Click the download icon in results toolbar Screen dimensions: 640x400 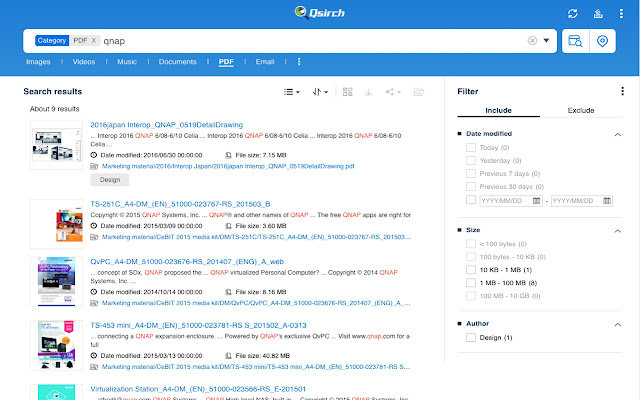pyautogui.click(x=370, y=92)
